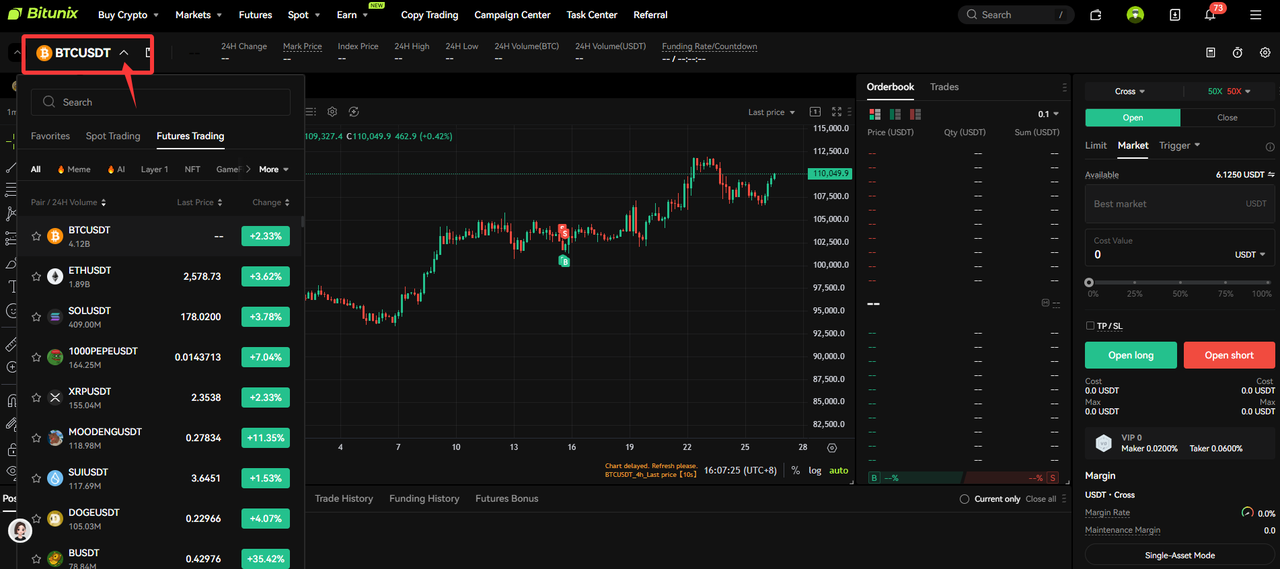Viewport: 1280px width, 569px height.
Task: Click the Bitunix logo
Action: pyautogui.click(x=43, y=15)
